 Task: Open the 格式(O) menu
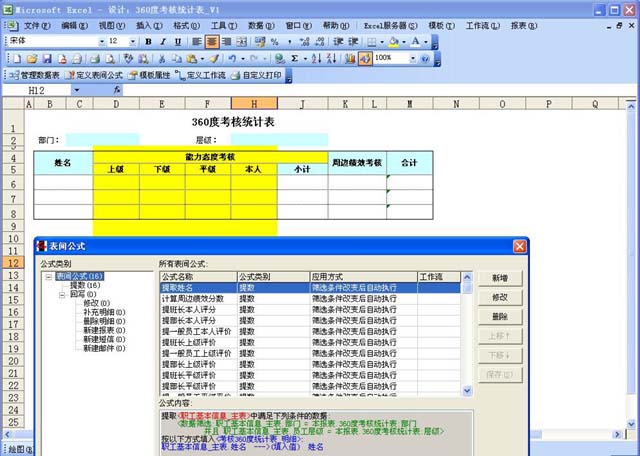click(x=187, y=25)
